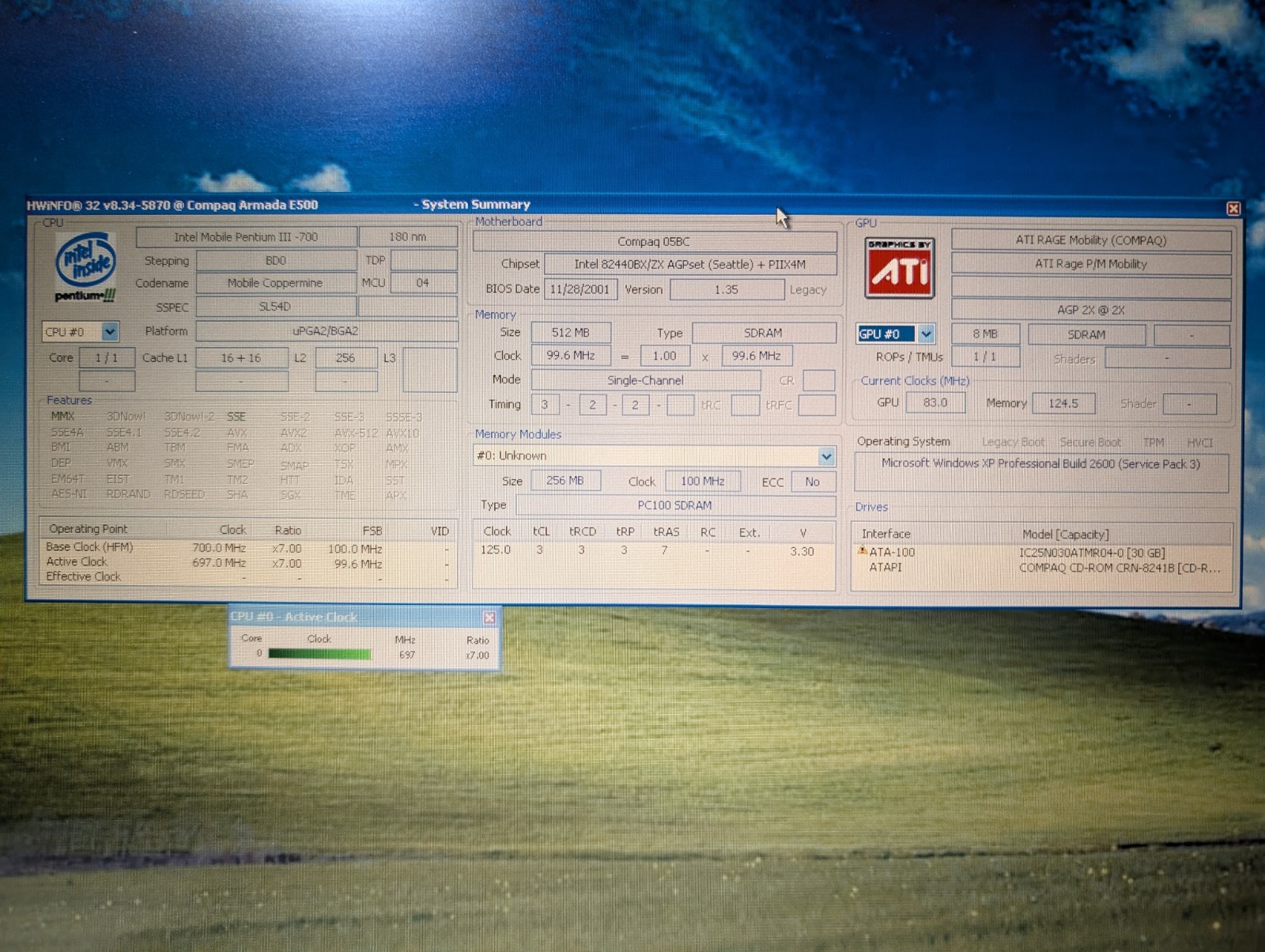The image size is (1265, 952).
Task: Click the memory Mode Single-Channel field
Action: (x=645, y=380)
